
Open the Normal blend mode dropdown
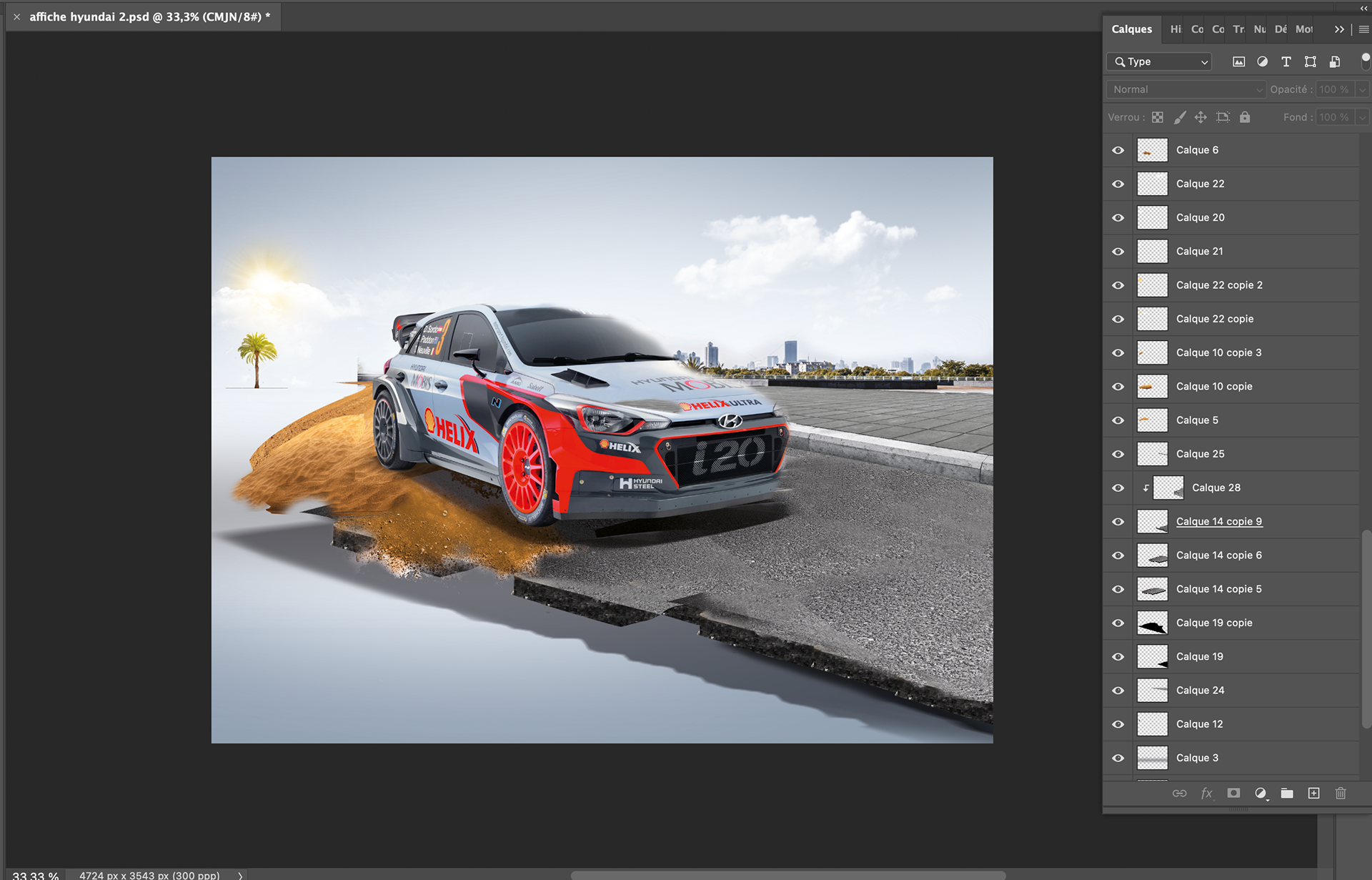(1185, 89)
